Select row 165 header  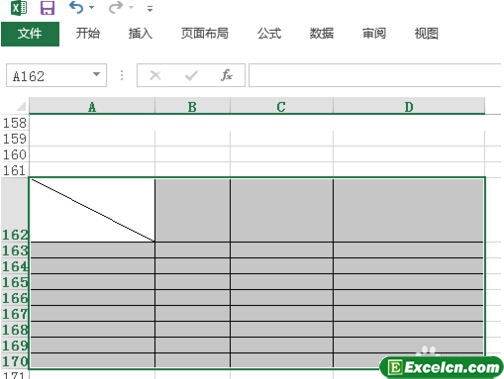(x=15, y=282)
